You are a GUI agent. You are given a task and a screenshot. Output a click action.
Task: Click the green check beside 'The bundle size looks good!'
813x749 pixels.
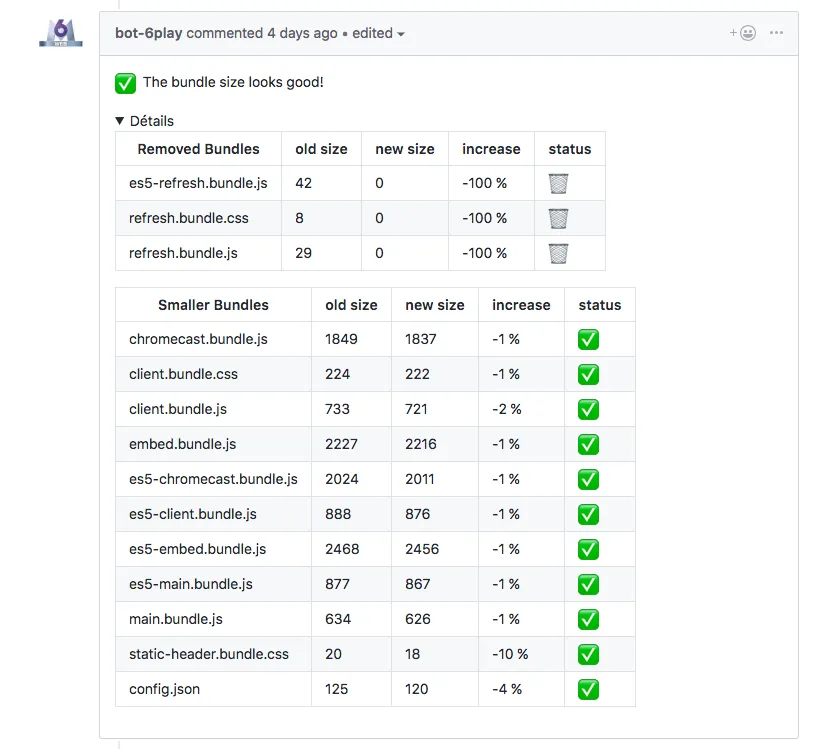[126, 83]
